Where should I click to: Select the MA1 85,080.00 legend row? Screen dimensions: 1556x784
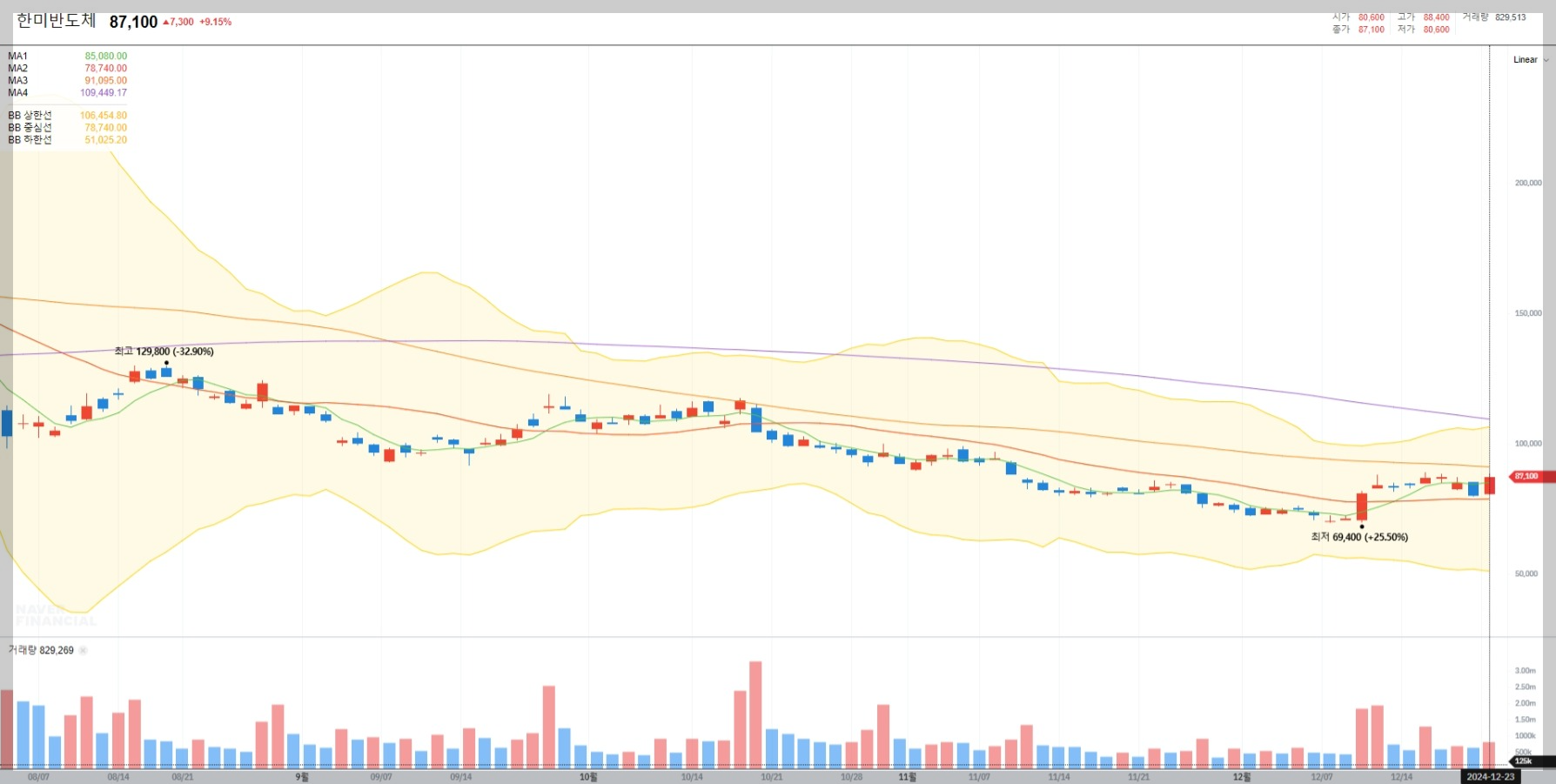coord(67,56)
